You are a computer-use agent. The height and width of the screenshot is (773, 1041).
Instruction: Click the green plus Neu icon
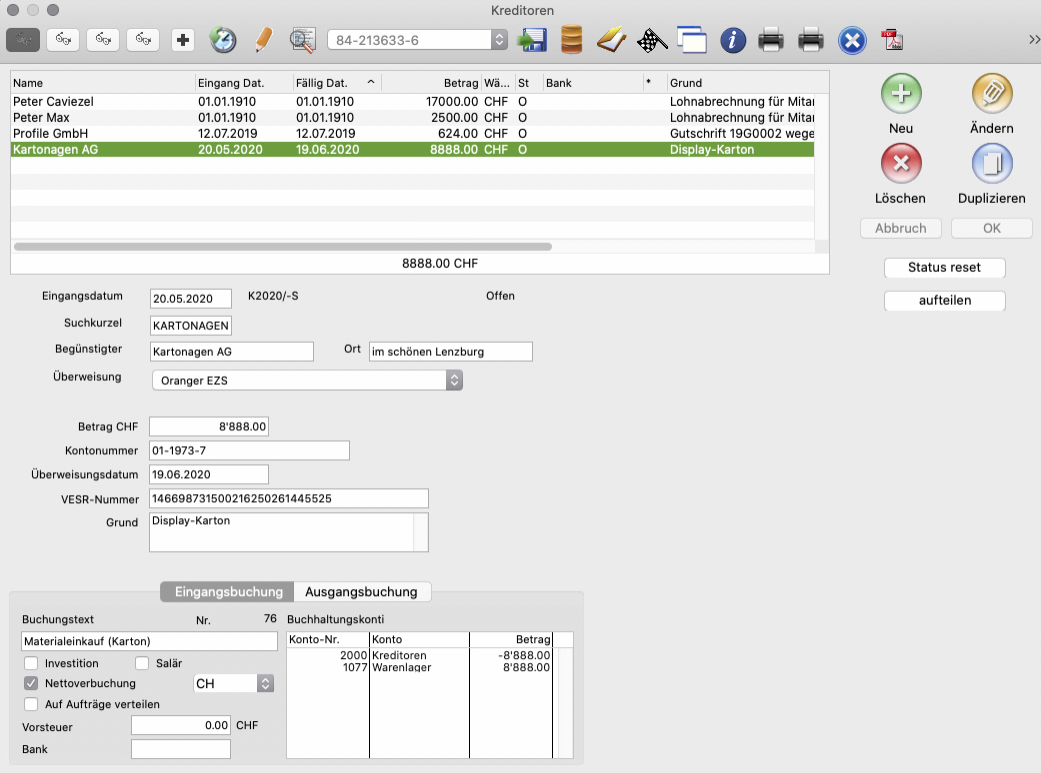click(900, 94)
